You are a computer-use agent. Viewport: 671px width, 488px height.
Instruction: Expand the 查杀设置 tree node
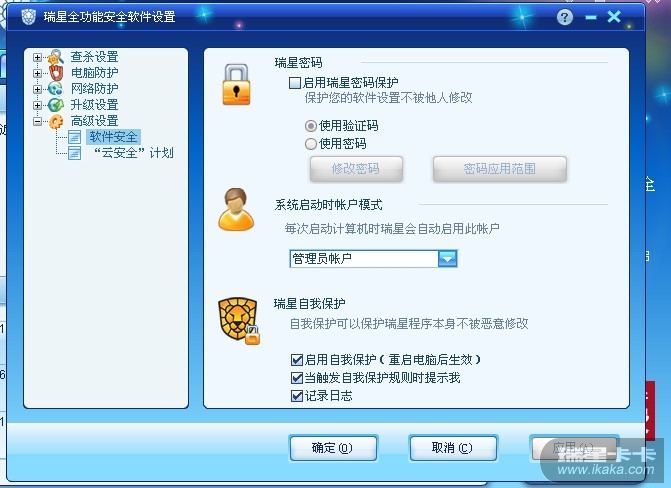coord(38,57)
